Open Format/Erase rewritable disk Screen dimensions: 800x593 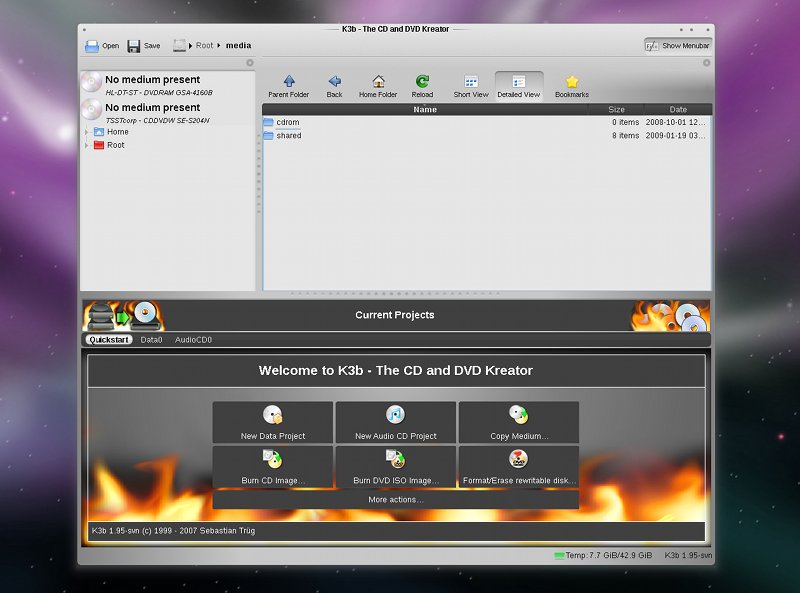point(519,466)
